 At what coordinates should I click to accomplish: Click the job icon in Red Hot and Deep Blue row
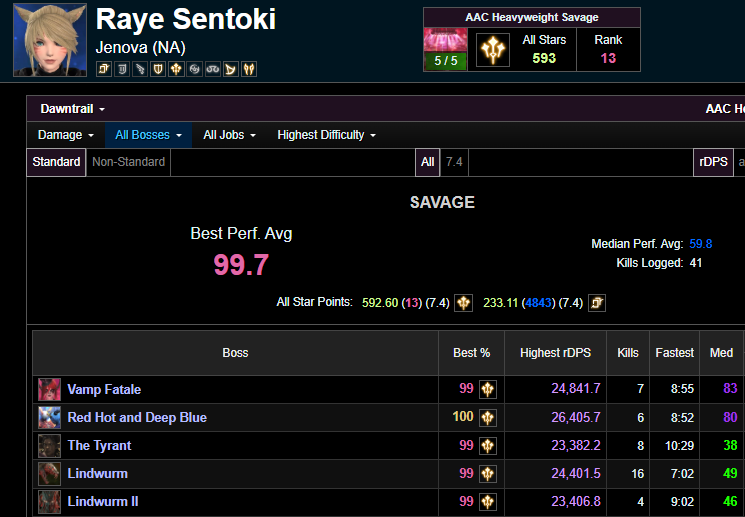click(x=487, y=418)
